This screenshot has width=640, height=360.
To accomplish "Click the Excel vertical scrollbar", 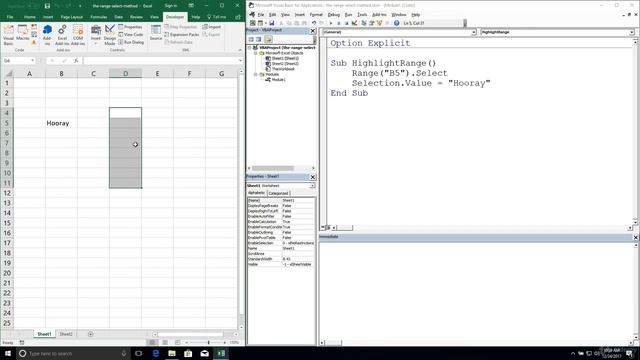I will (241, 199).
